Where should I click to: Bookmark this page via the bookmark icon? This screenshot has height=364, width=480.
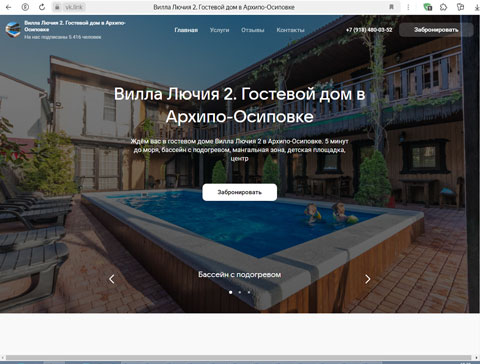(x=391, y=7)
